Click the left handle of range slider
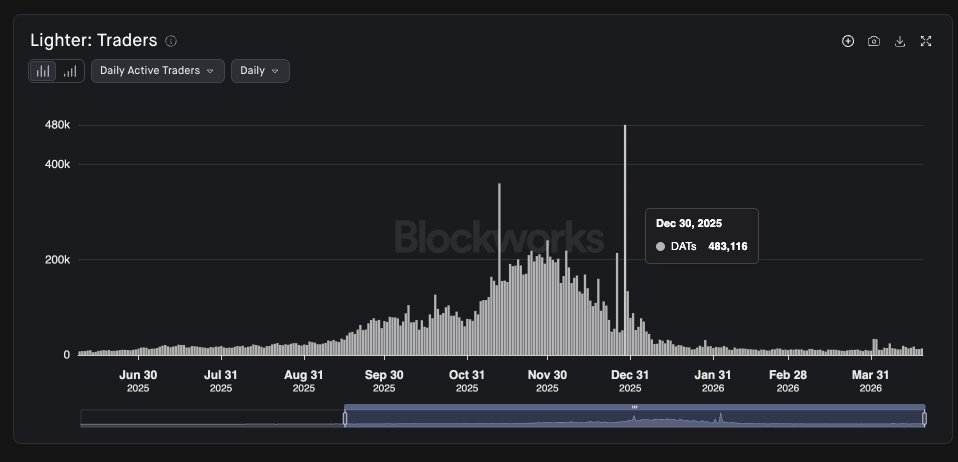The width and height of the screenshot is (958, 462). click(345, 418)
